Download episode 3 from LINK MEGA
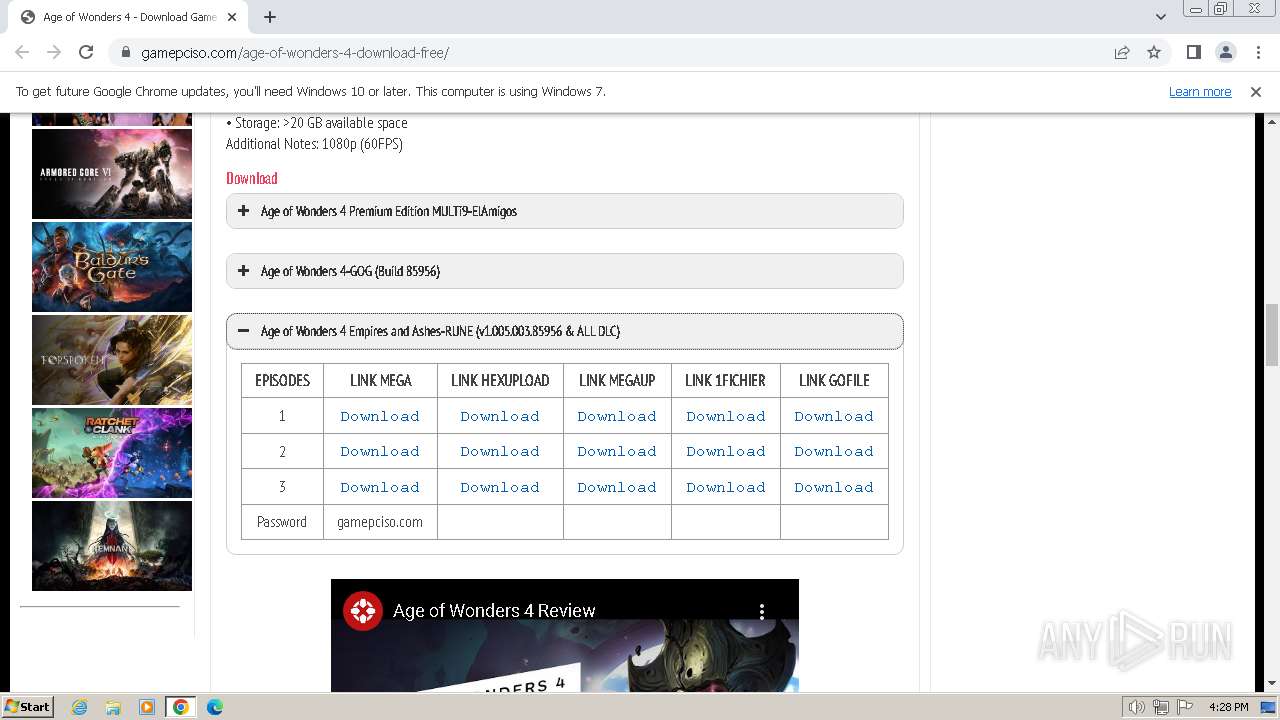1280x720 pixels. click(x=380, y=487)
